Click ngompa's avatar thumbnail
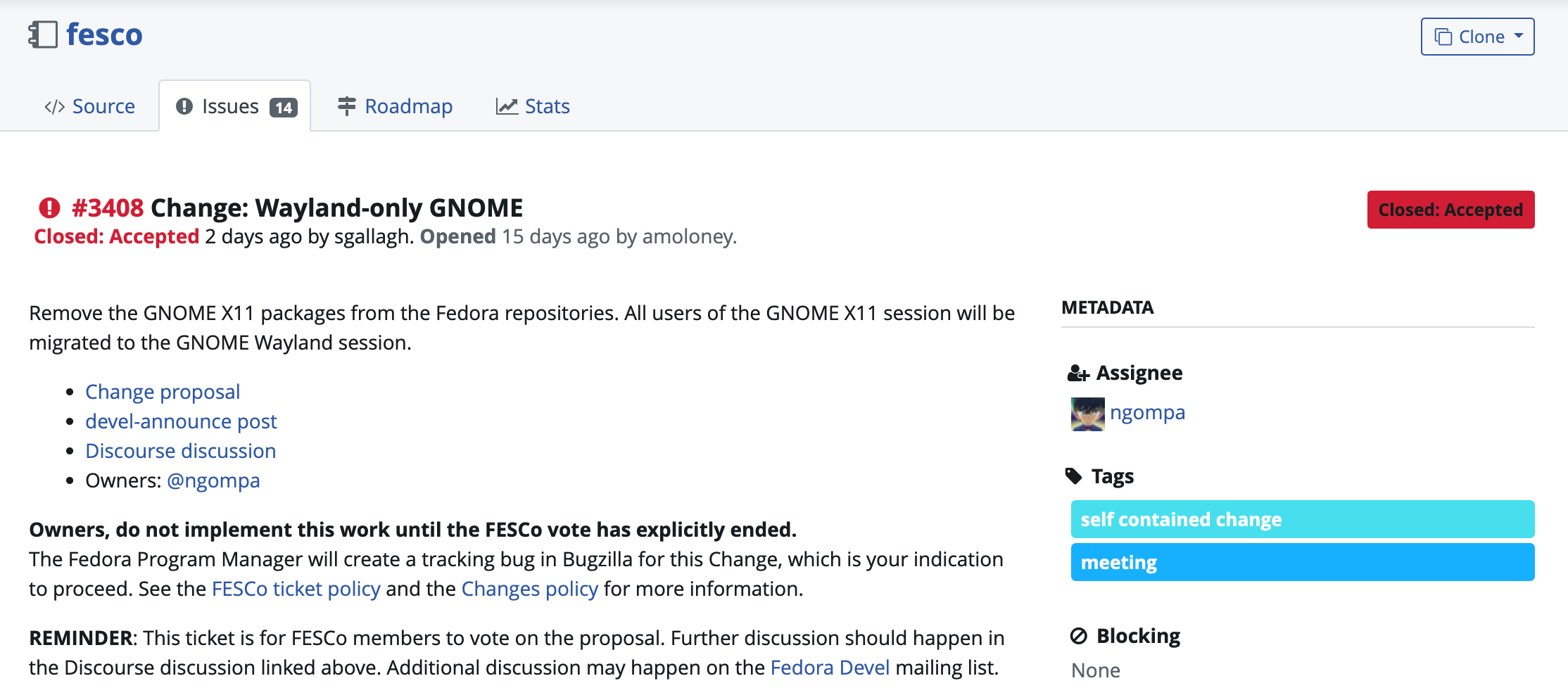Viewport: 1568px width, 695px height. pos(1087,413)
